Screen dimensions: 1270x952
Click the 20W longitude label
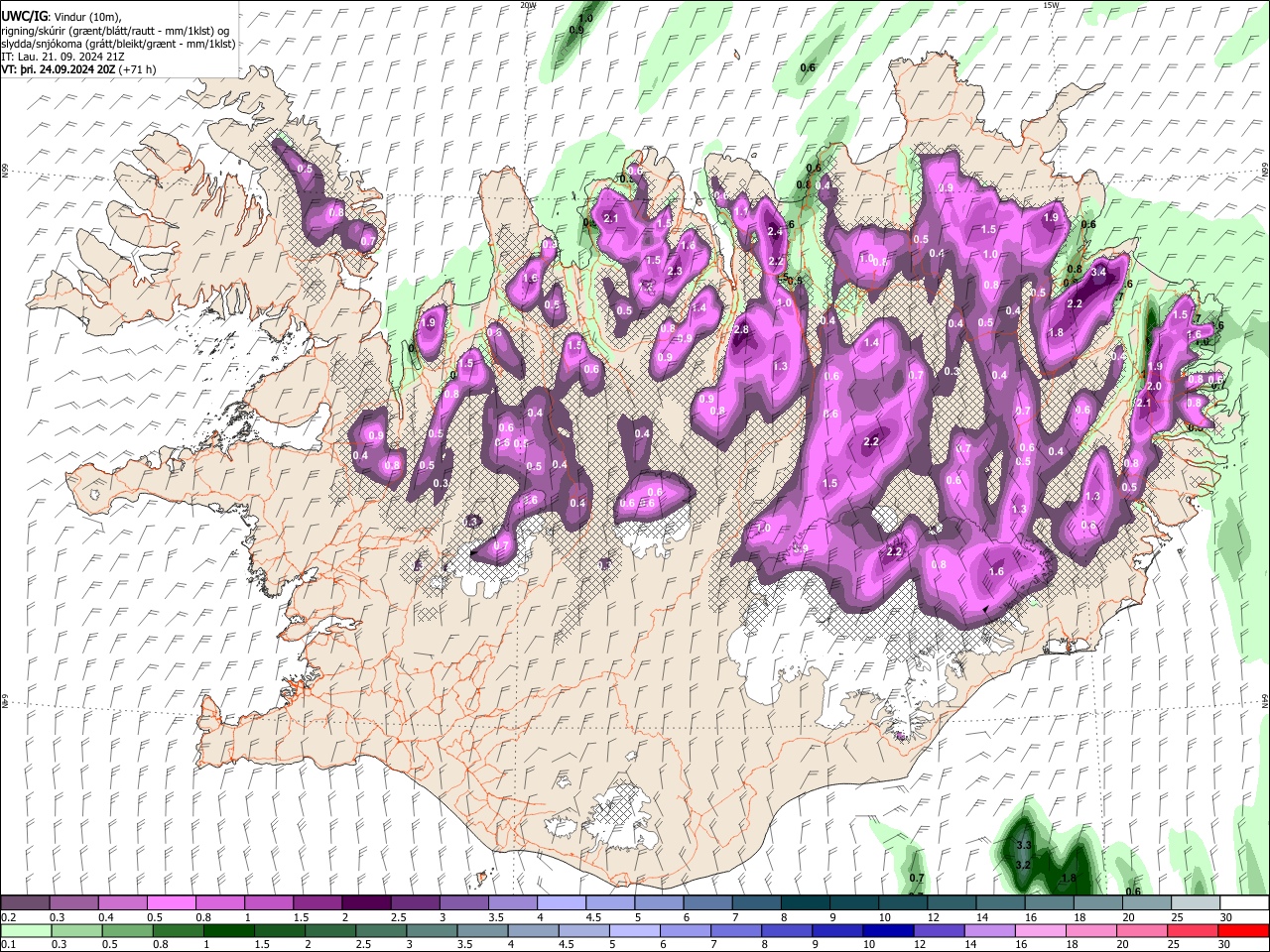click(x=528, y=5)
